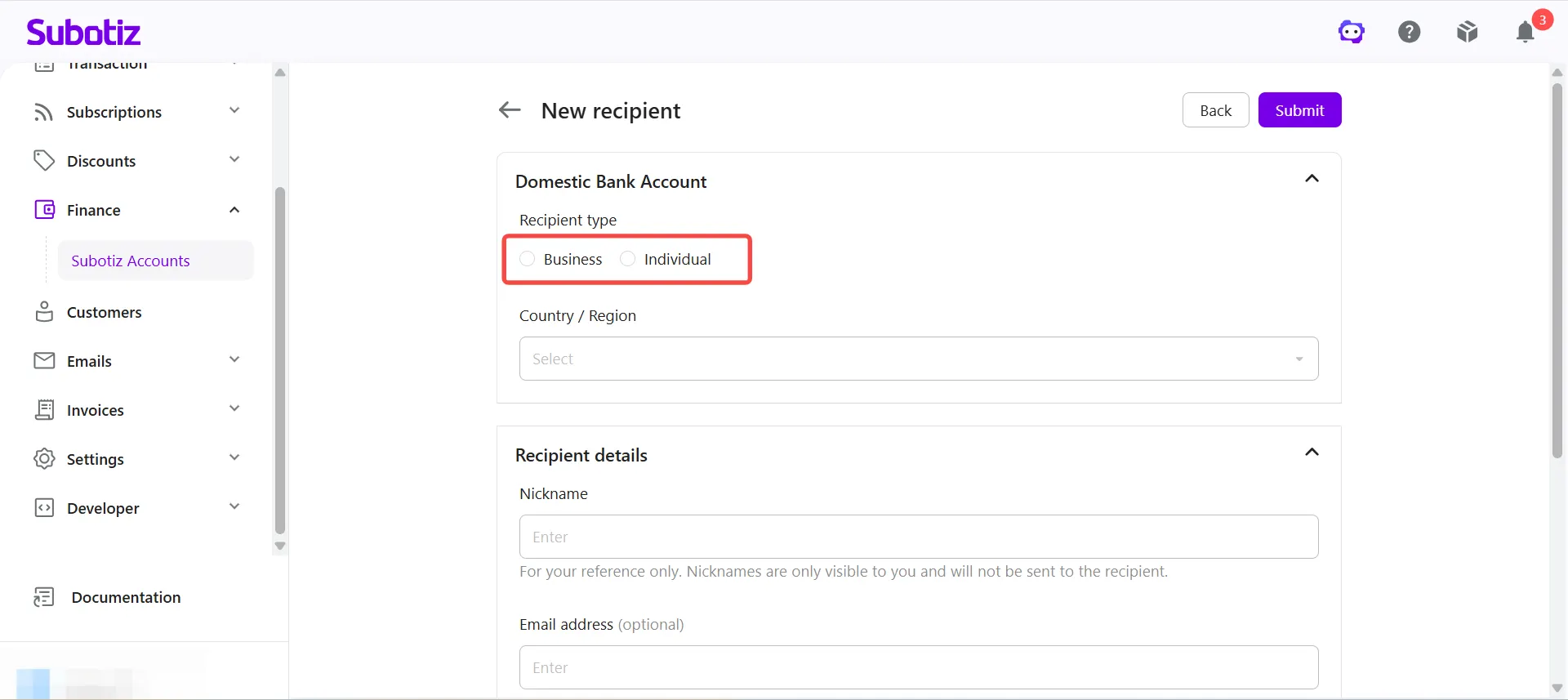Click the back arrow beside New recipient

coord(510,109)
